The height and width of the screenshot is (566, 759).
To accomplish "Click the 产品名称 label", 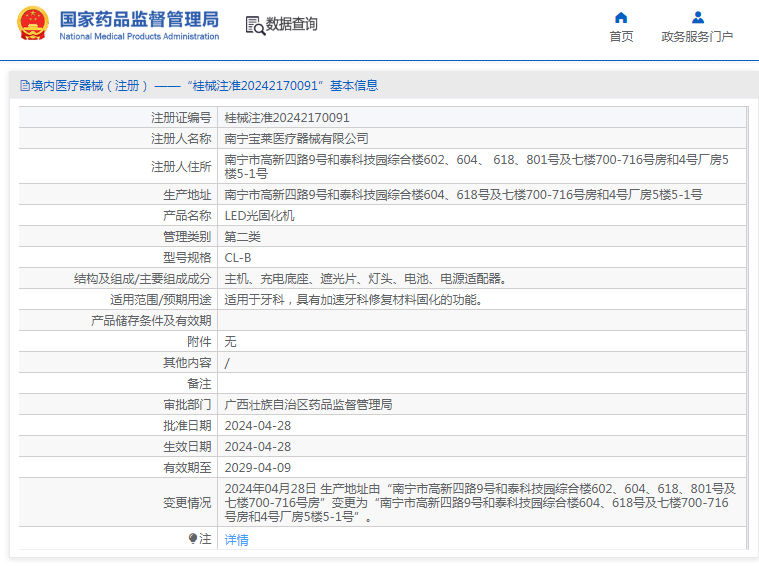I will (187, 215).
